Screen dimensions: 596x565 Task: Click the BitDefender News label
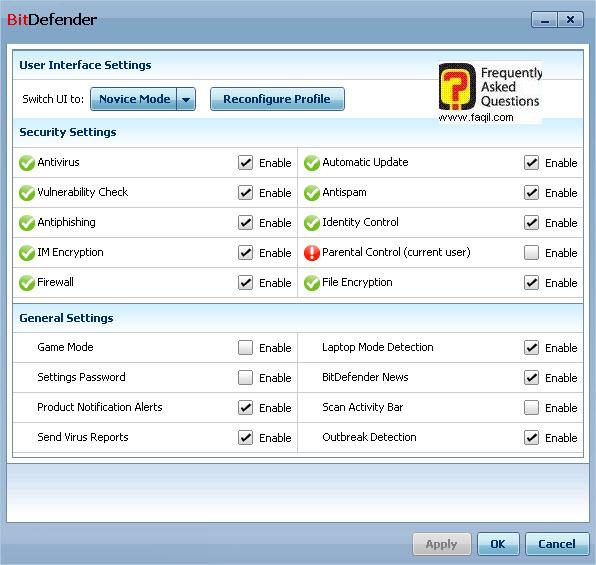point(365,377)
